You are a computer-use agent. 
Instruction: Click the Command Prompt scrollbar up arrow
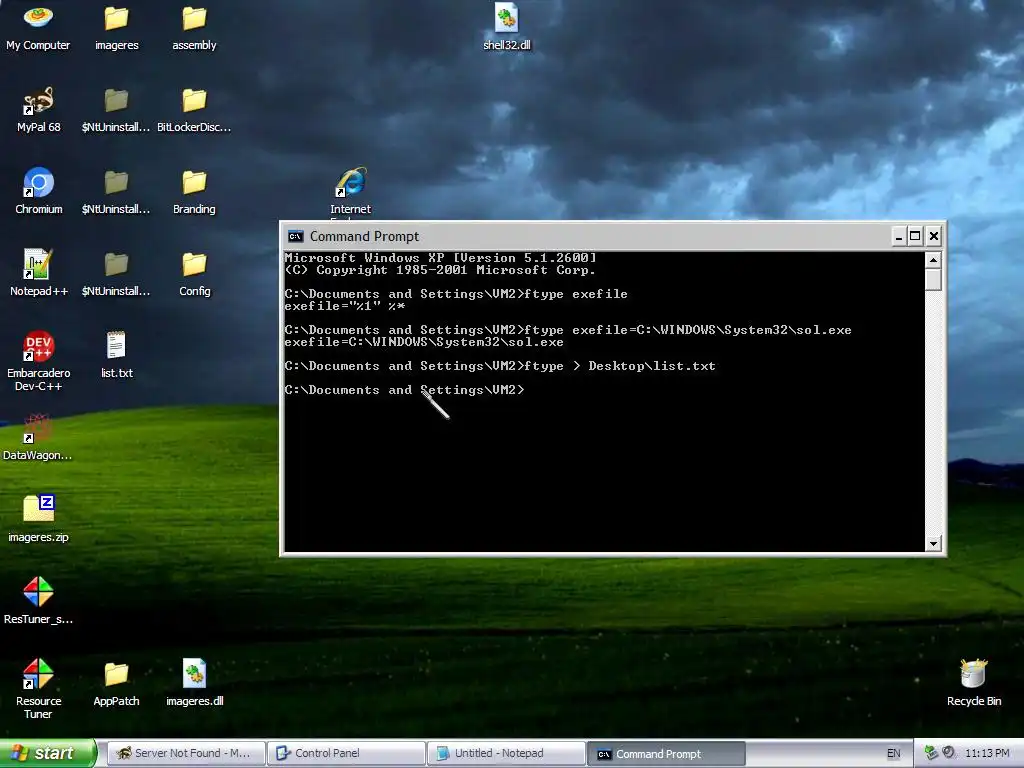coord(933,260)
